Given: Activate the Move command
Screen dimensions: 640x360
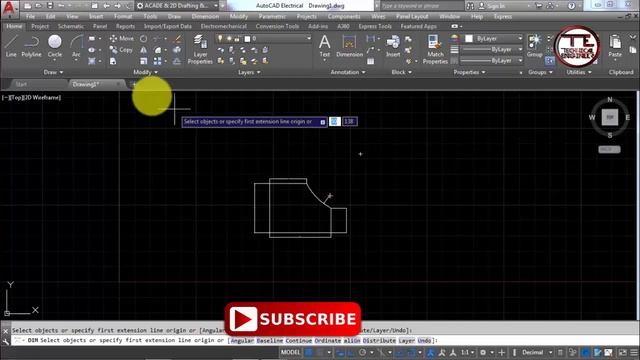Looking at the screenshot, I should [122, 38].
